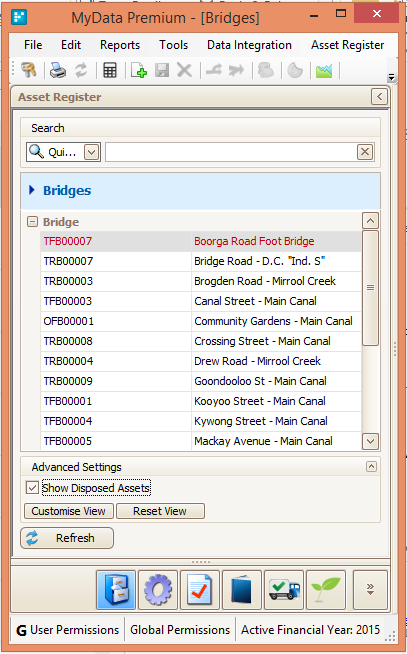Click the green area chart icon
The image size is (407, 654).
click(324, 70)
